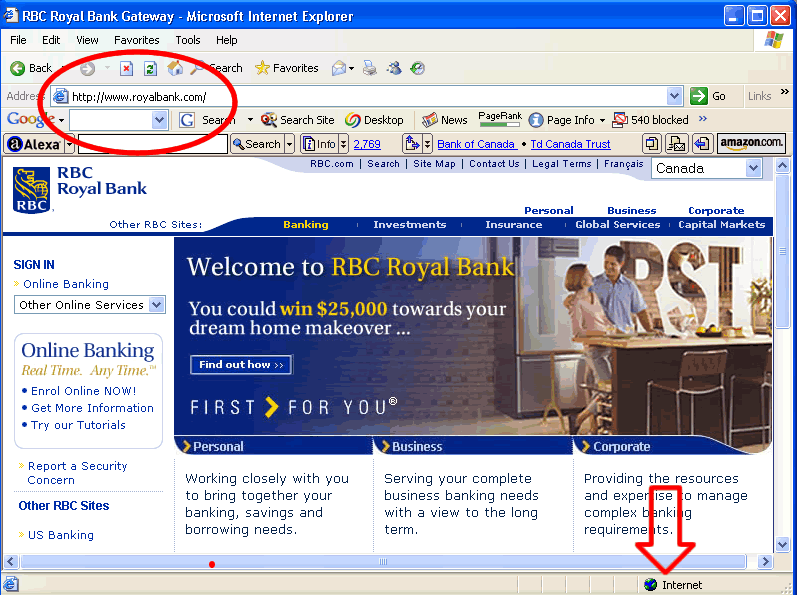This screenshot has width=797, height=595.
Task: Click the Alexa logo button
Action: 35,144
